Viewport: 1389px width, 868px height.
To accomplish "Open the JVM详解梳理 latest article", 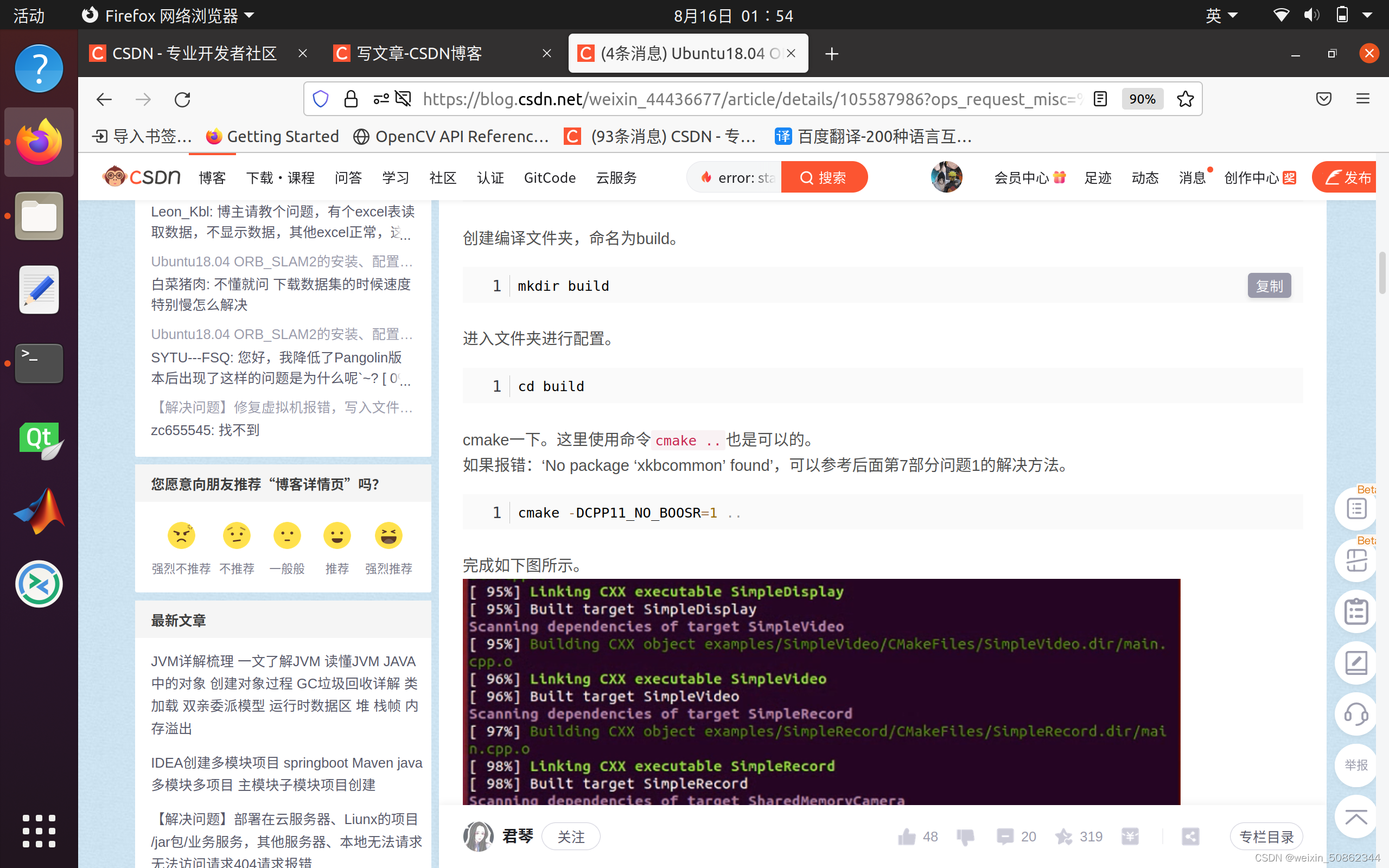I will tap(285, 694).
